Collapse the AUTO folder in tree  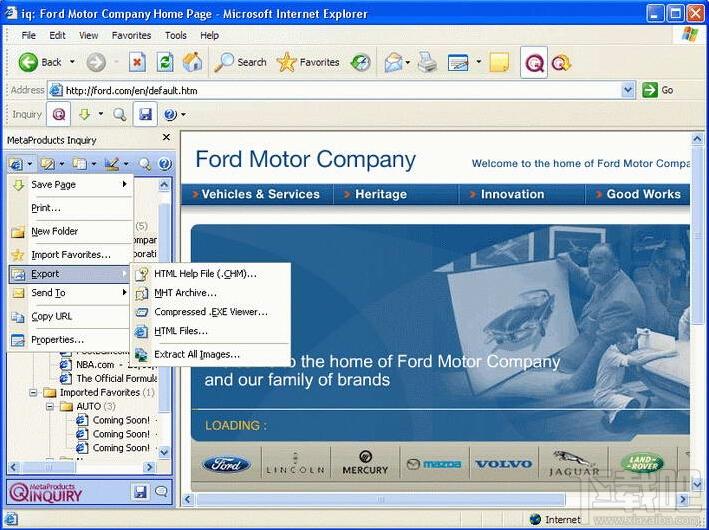coord(49,407)
